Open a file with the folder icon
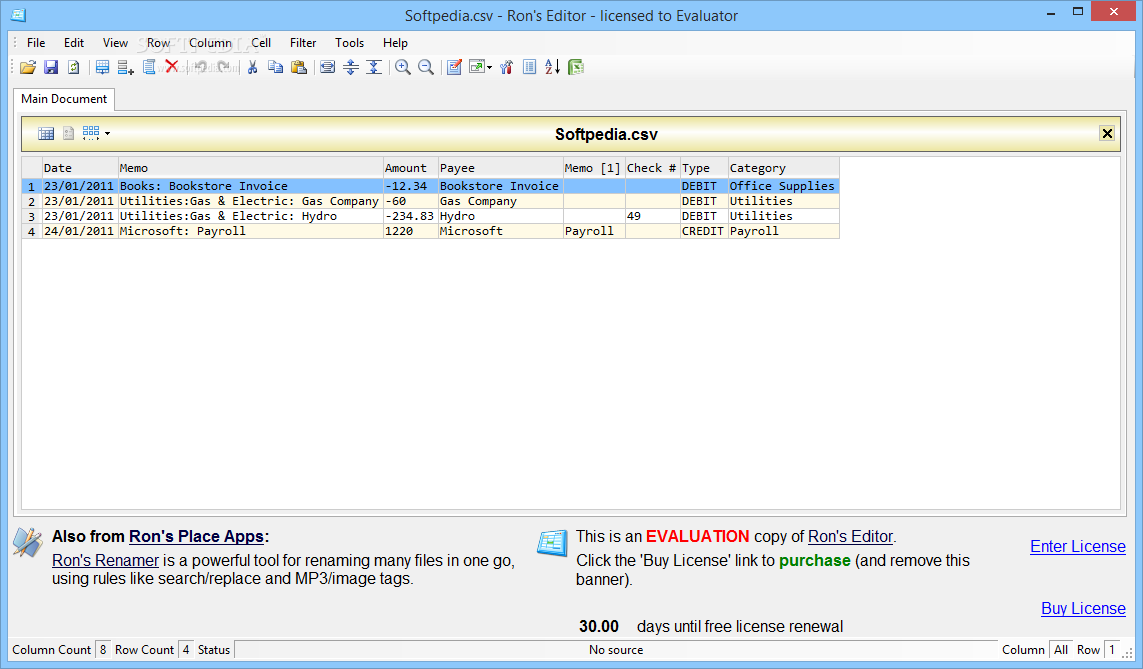 point(28,67)
